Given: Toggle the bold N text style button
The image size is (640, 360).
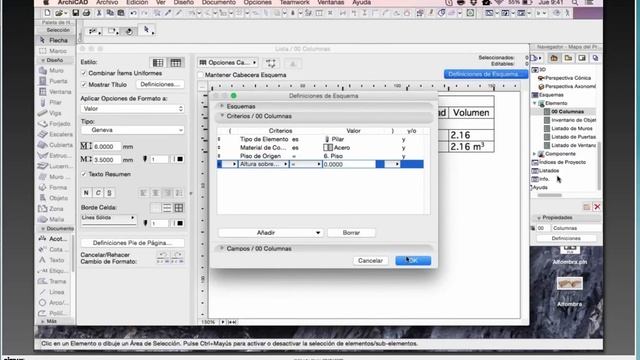Looking at the screenshot, I should (x=86, y=193).
